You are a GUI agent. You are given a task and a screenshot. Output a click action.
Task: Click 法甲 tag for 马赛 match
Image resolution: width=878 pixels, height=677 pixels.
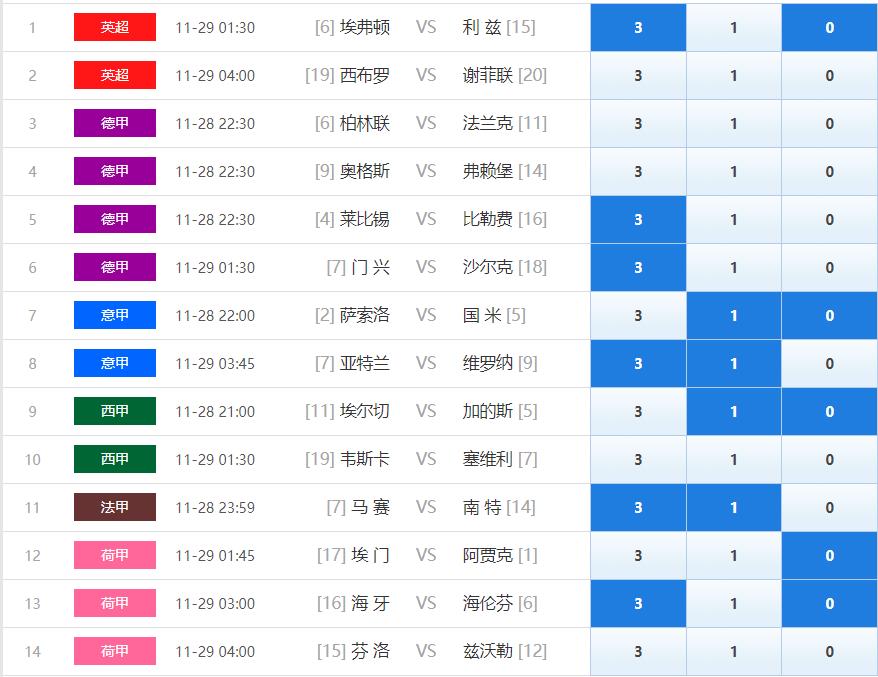(115, 507)
